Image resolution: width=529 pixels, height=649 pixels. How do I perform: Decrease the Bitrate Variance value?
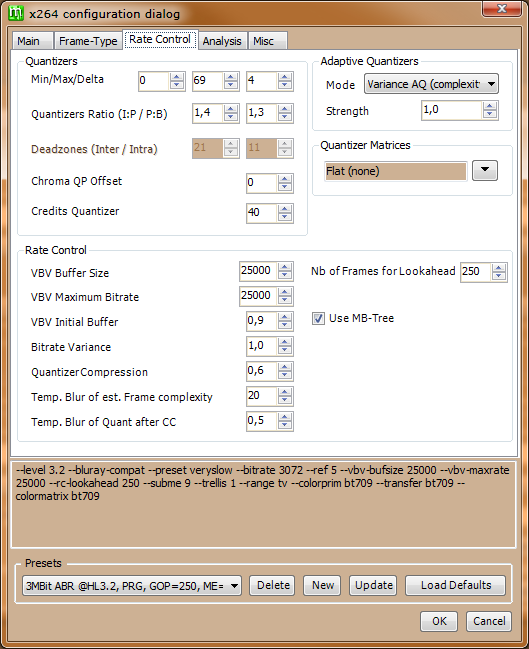[x=285, y=351]
